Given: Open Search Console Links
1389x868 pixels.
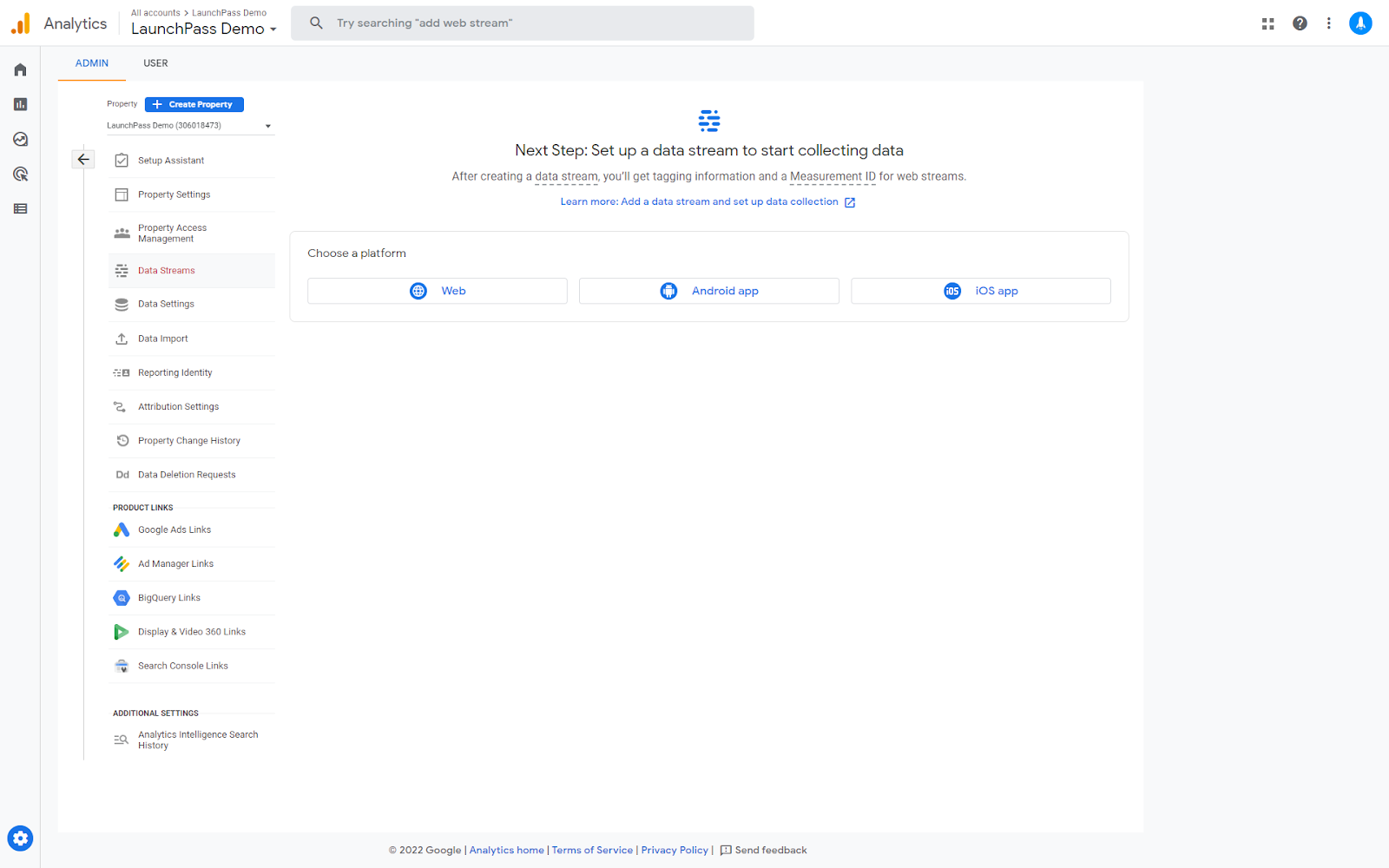Looking at the screenshot, I should coord(182,666).
